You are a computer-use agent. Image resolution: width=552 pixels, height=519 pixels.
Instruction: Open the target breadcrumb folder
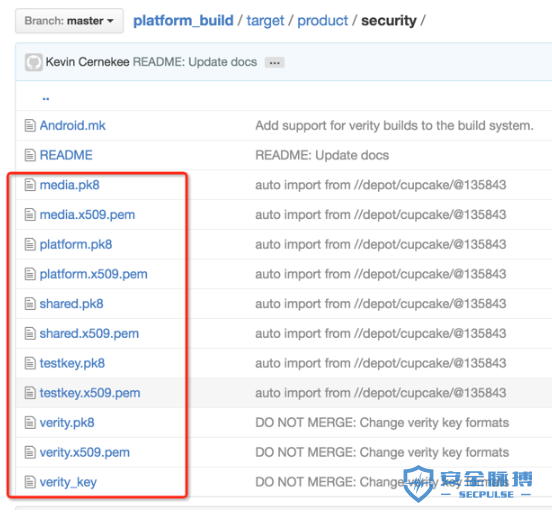[x=265, y=20]
